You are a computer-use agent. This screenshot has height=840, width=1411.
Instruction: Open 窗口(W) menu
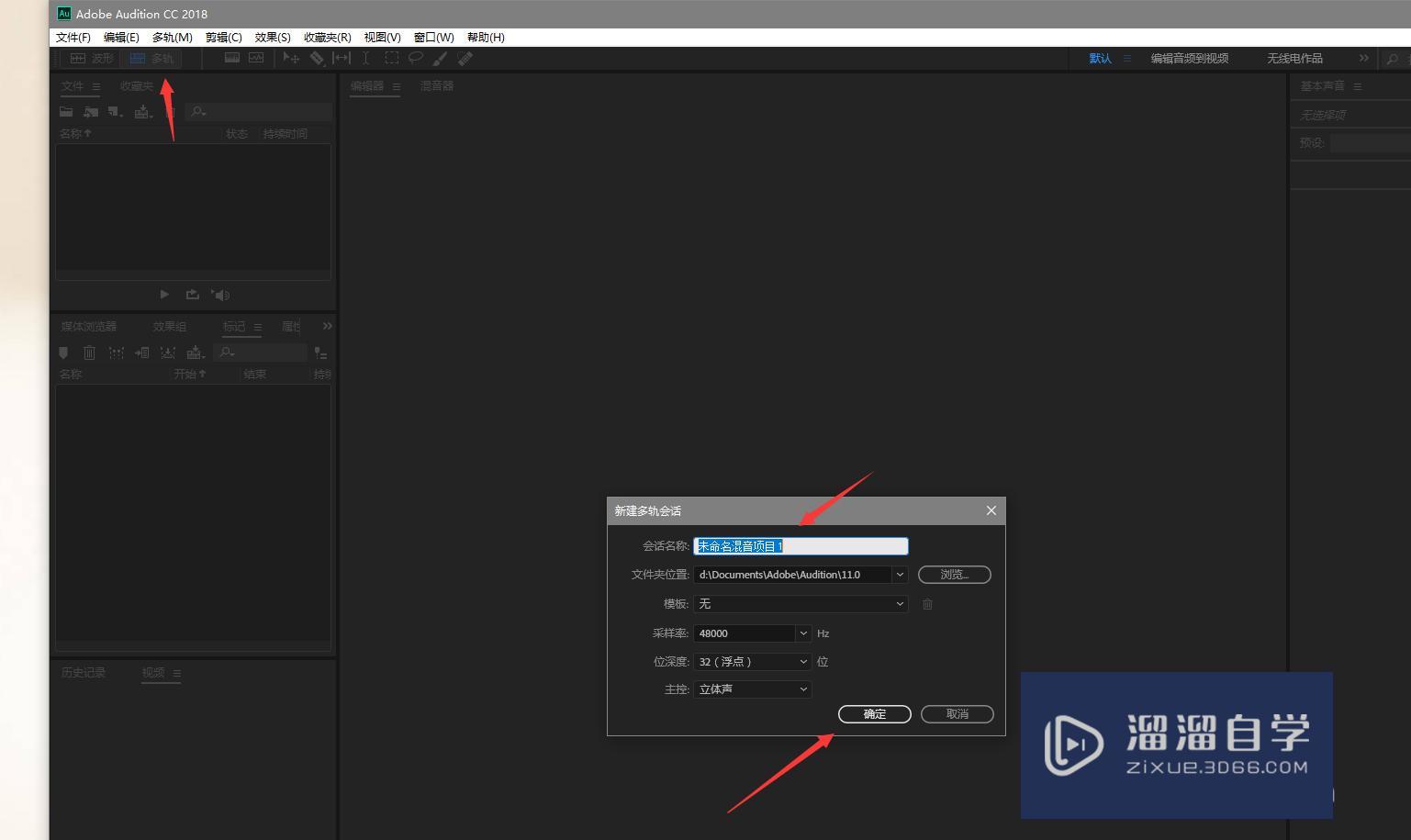tap(434, 38)
